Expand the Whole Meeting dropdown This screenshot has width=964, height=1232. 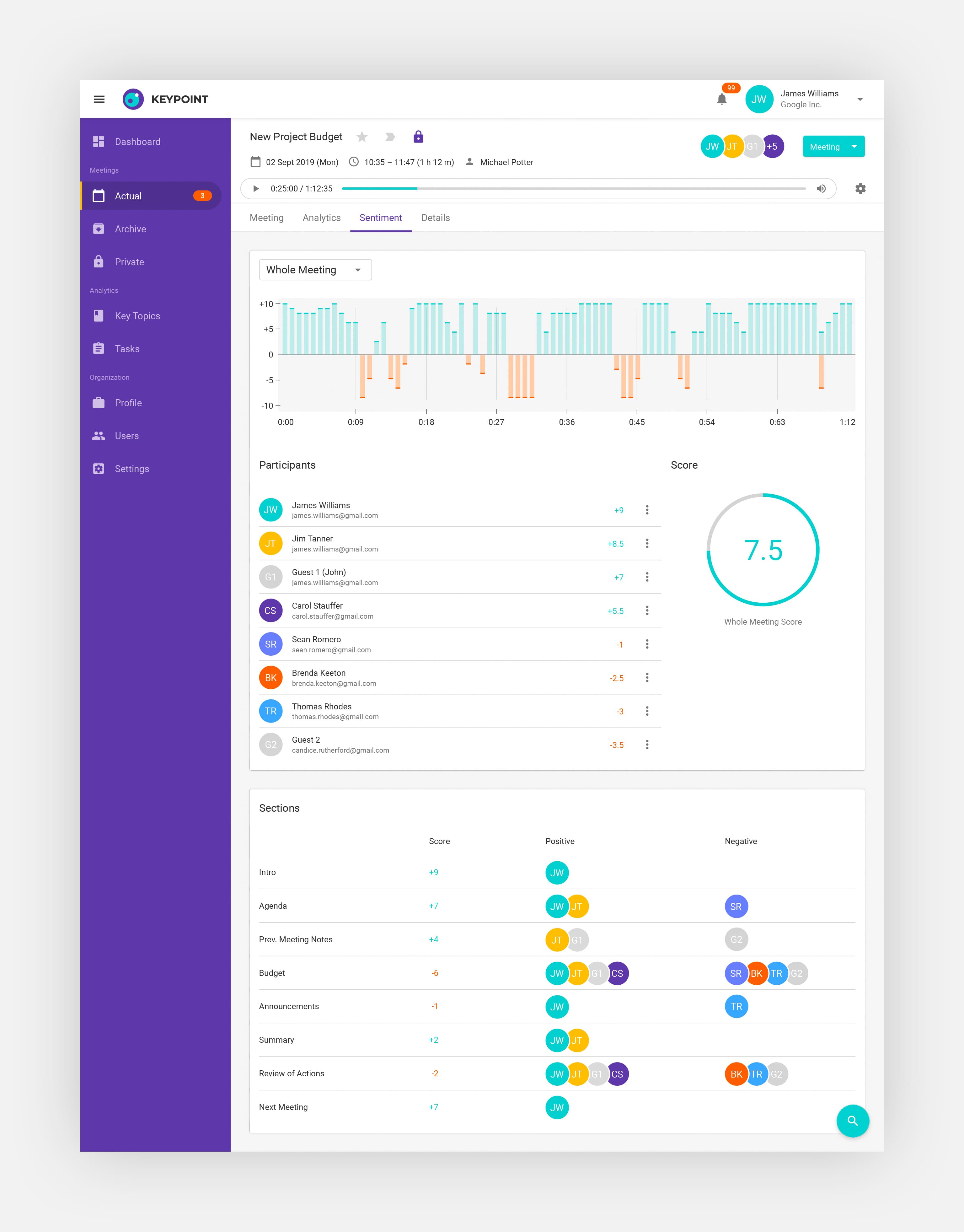(x=315, y=270)
